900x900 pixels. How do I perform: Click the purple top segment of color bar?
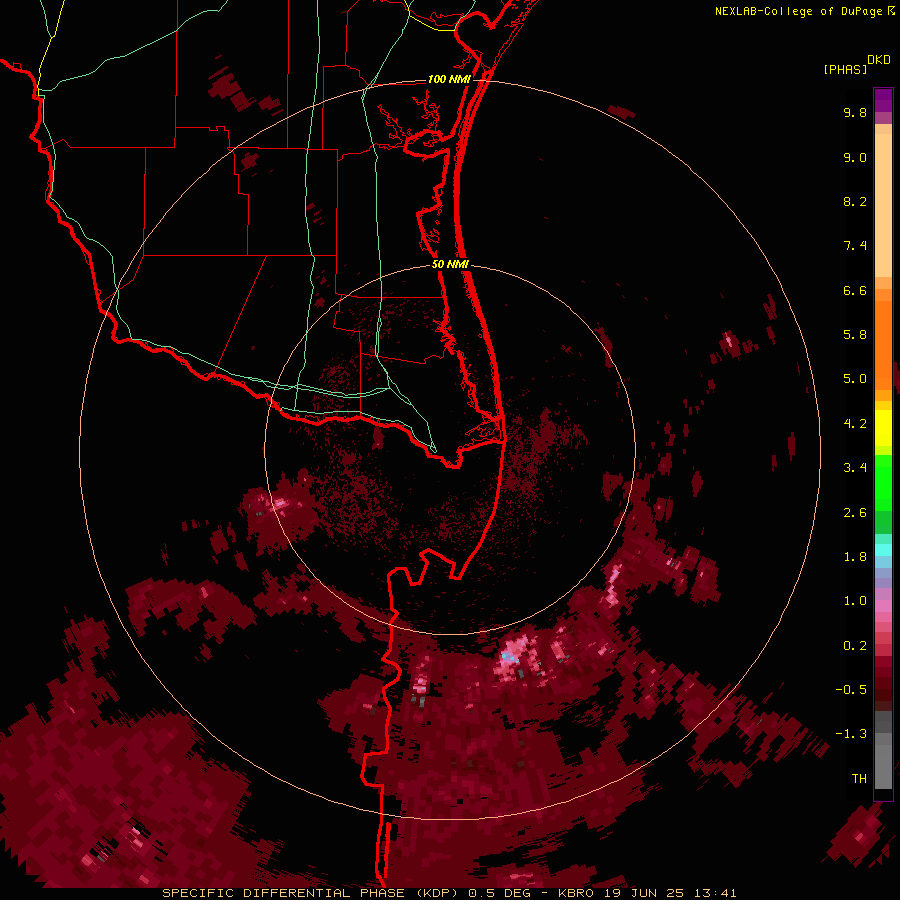[883, 100]
